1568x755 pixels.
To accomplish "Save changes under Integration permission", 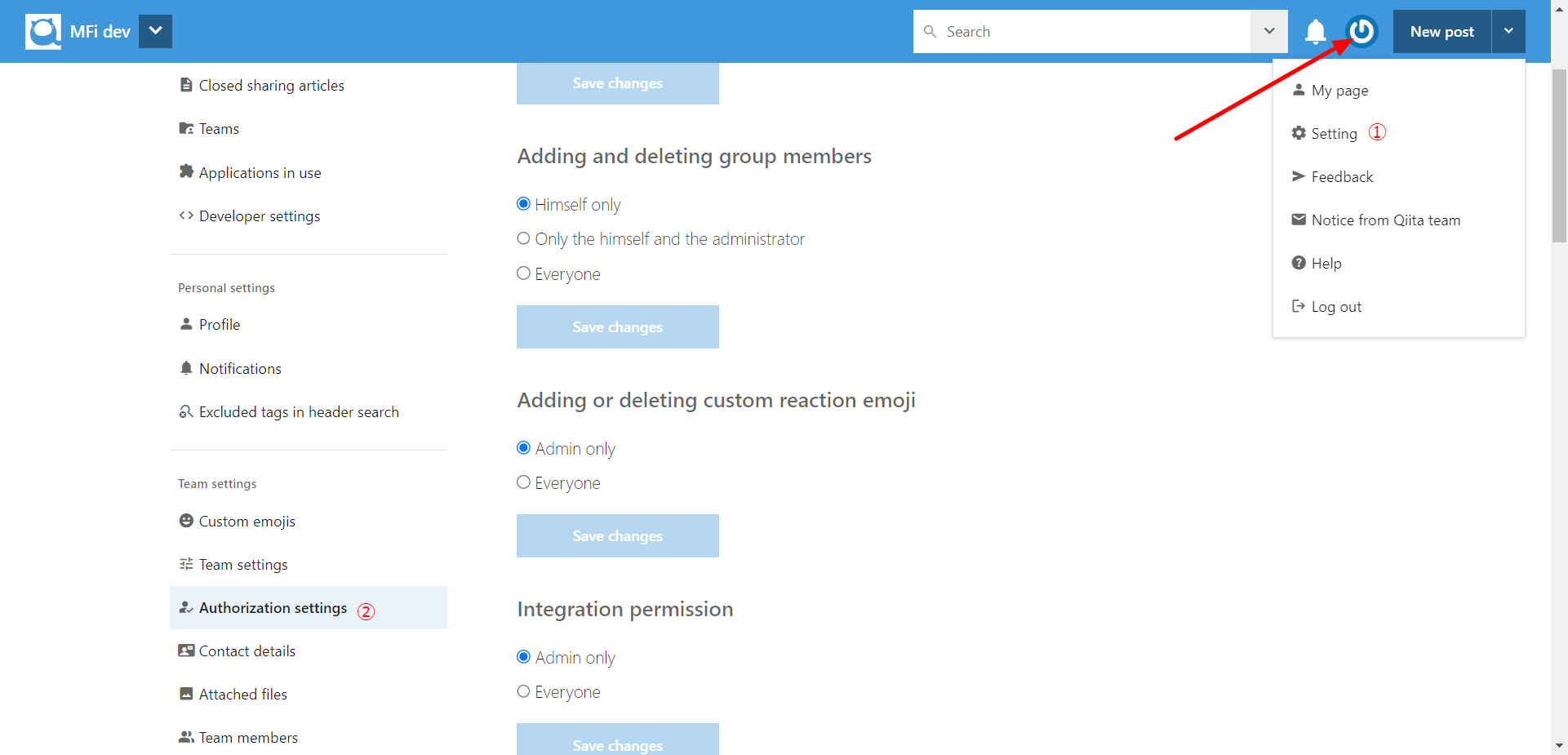I will point(618,739).
